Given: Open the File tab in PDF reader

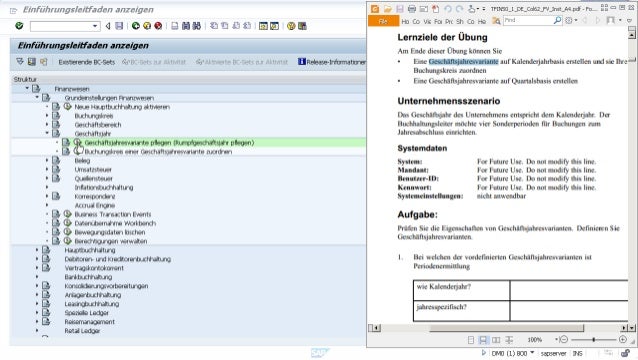Looking at the screenshot, I should (383, 21).
